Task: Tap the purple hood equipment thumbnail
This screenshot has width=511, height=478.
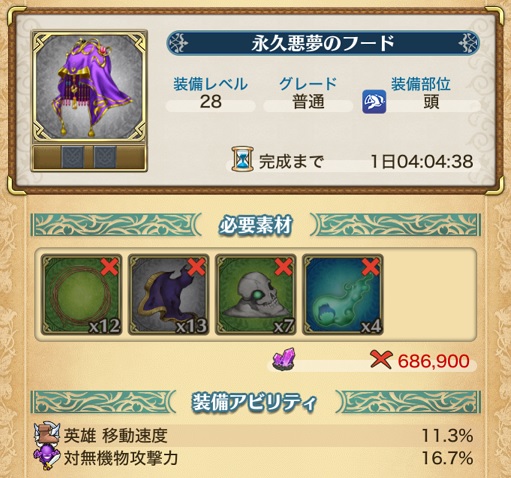Action: click(89, 87)
